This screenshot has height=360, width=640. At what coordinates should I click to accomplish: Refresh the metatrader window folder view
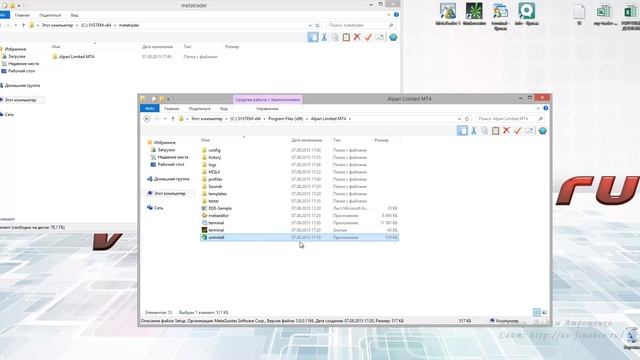(318, 25)
